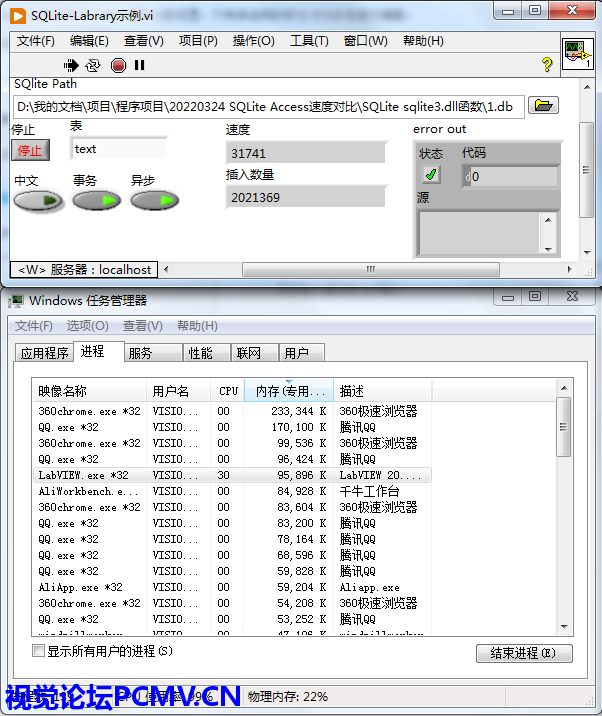Click the Run Continuously icon

(94, 65)
